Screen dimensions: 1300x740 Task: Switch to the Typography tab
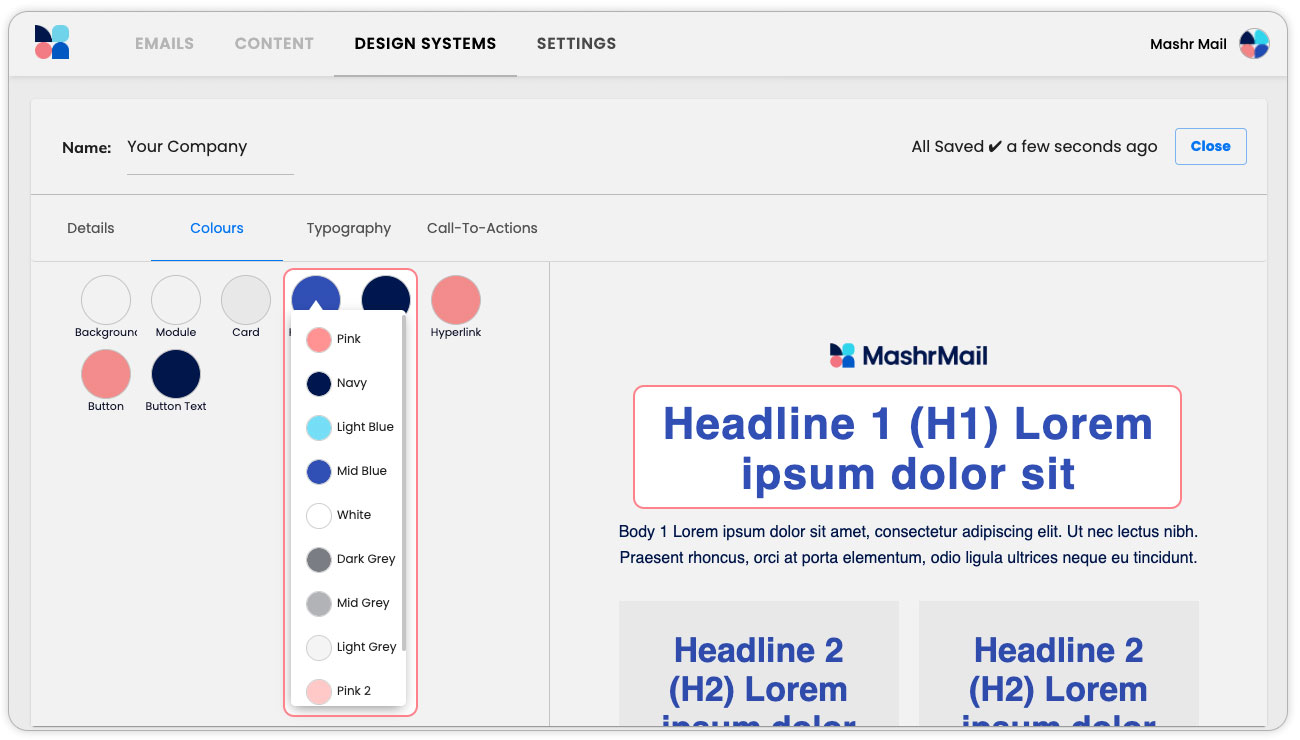tap(348, 228)
